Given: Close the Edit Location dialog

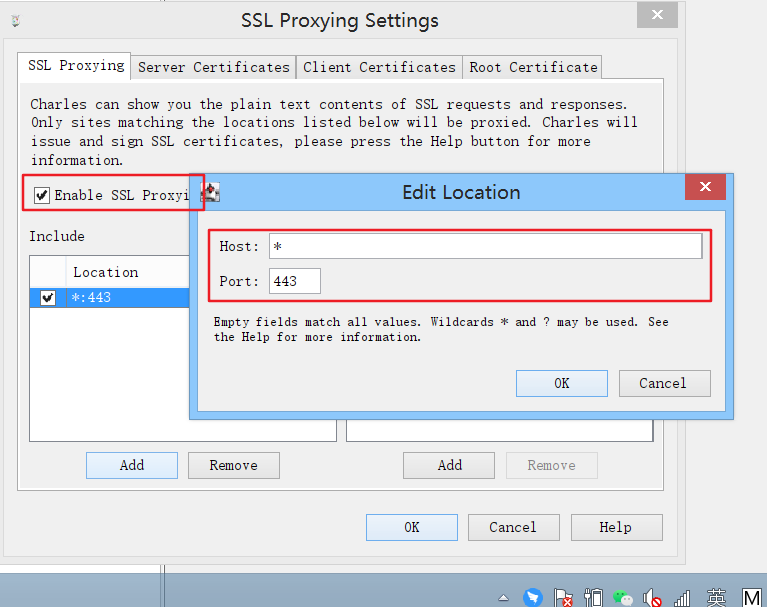Looking at the screenshot, I should [705, 186].
